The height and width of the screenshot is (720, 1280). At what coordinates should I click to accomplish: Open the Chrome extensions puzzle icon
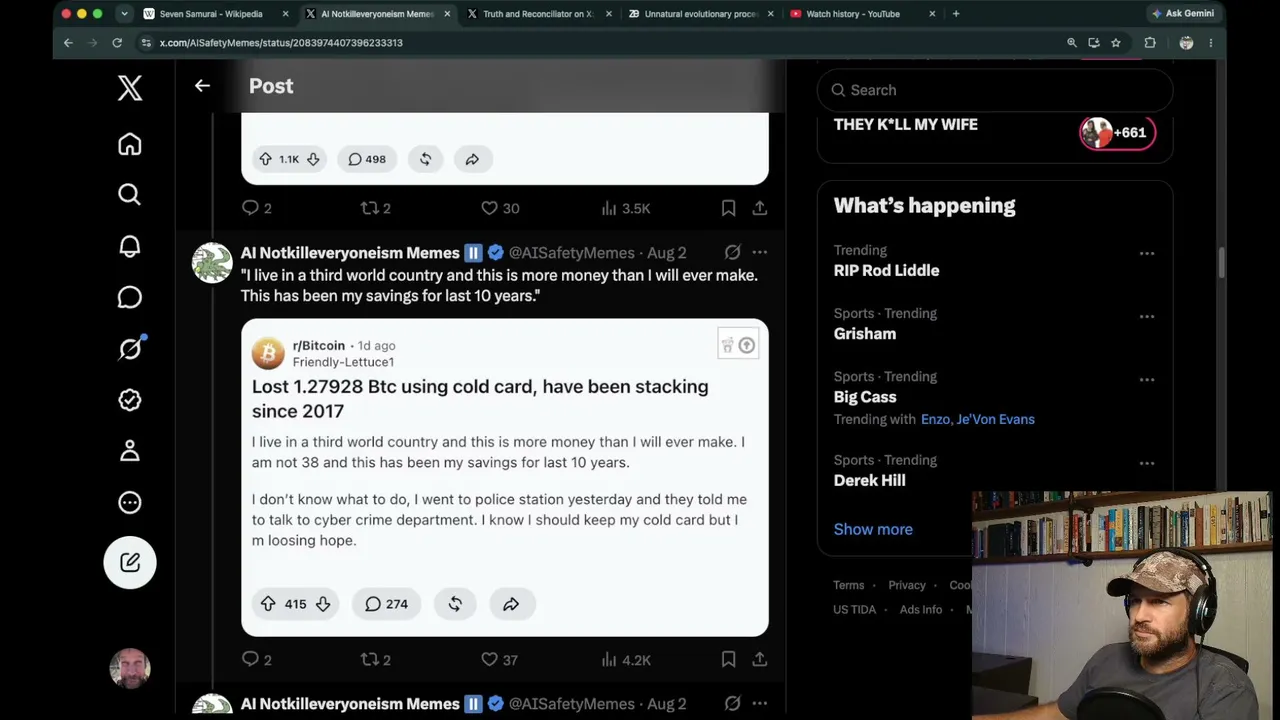1150,43
